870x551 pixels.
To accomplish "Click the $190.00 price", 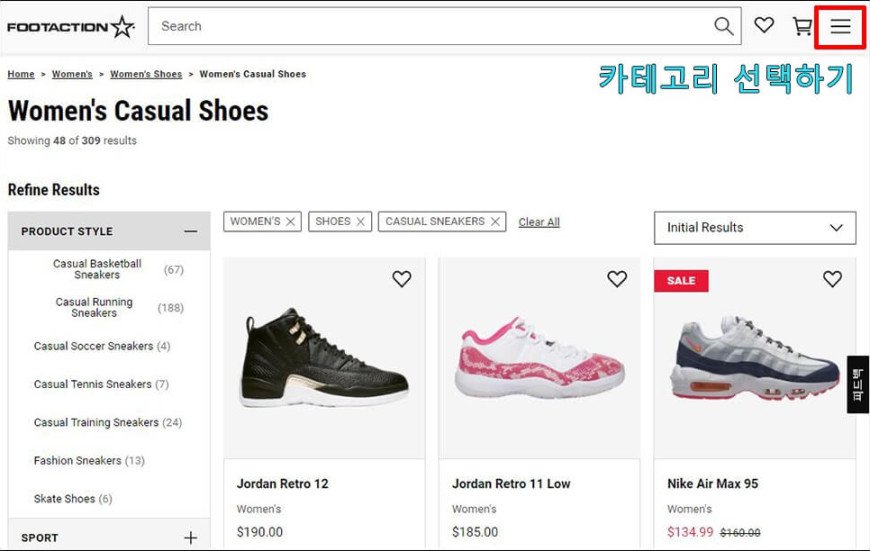I will (x=260, y=532).
